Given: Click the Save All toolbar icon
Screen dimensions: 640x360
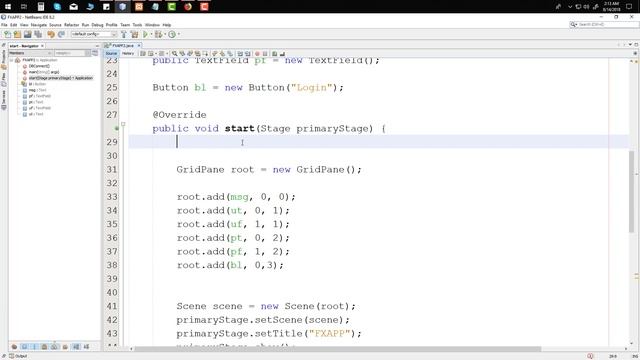Looking at the screenshot, I should 38,35.
